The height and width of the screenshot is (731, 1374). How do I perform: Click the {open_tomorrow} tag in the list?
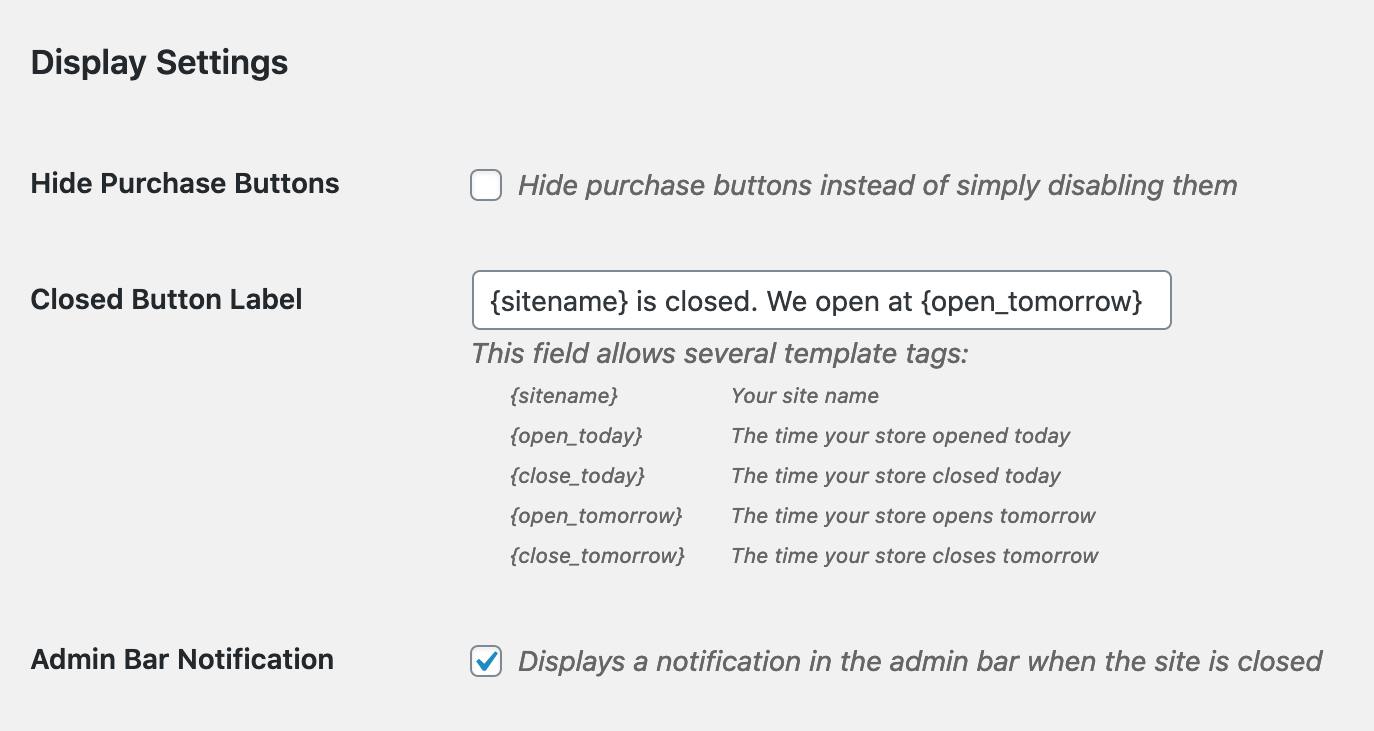pyautogui.click(x=596, y=516)
